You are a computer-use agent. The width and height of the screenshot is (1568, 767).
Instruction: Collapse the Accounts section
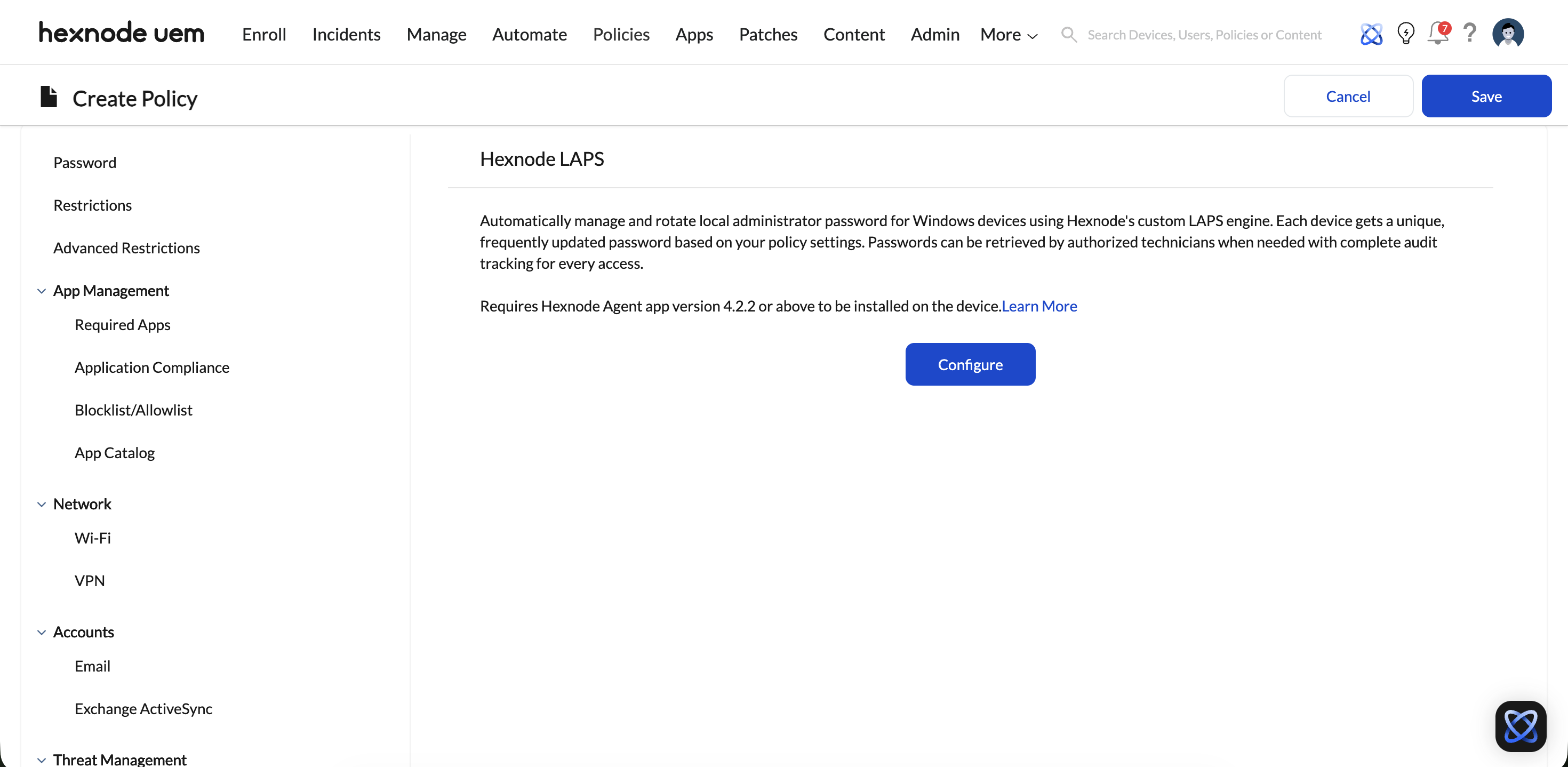point(42,632)
